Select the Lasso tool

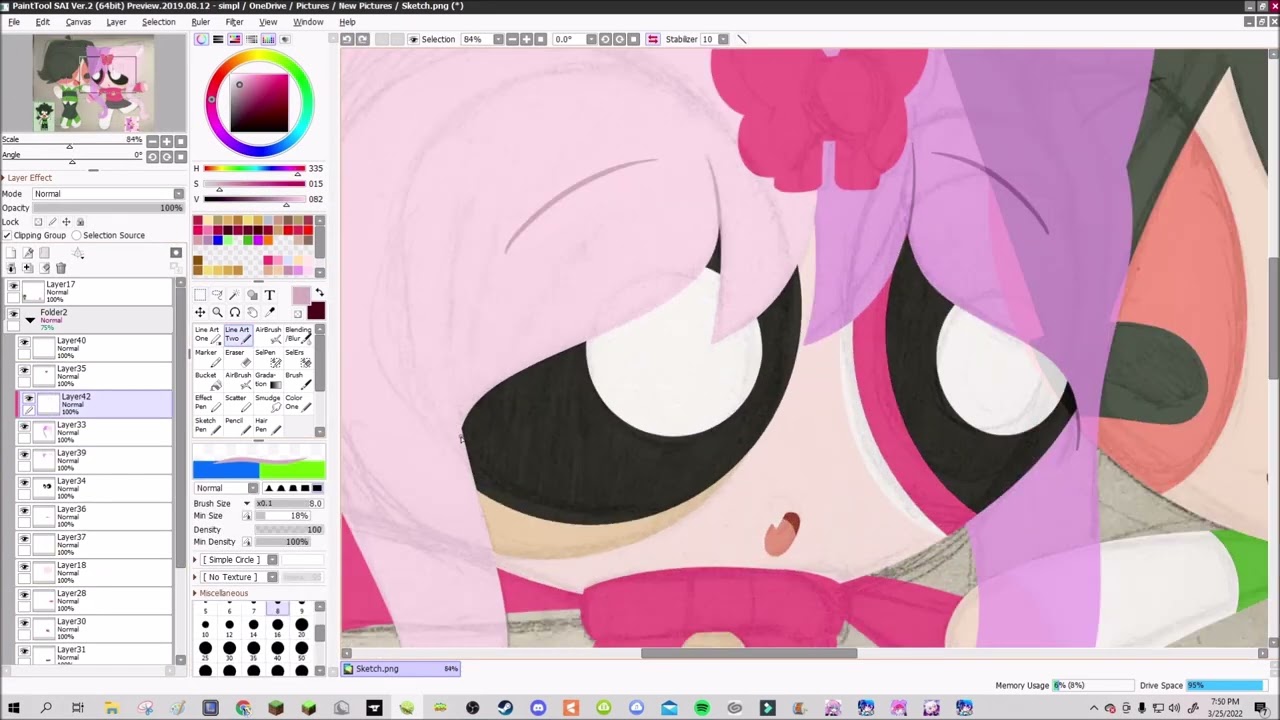pos(217,295)
